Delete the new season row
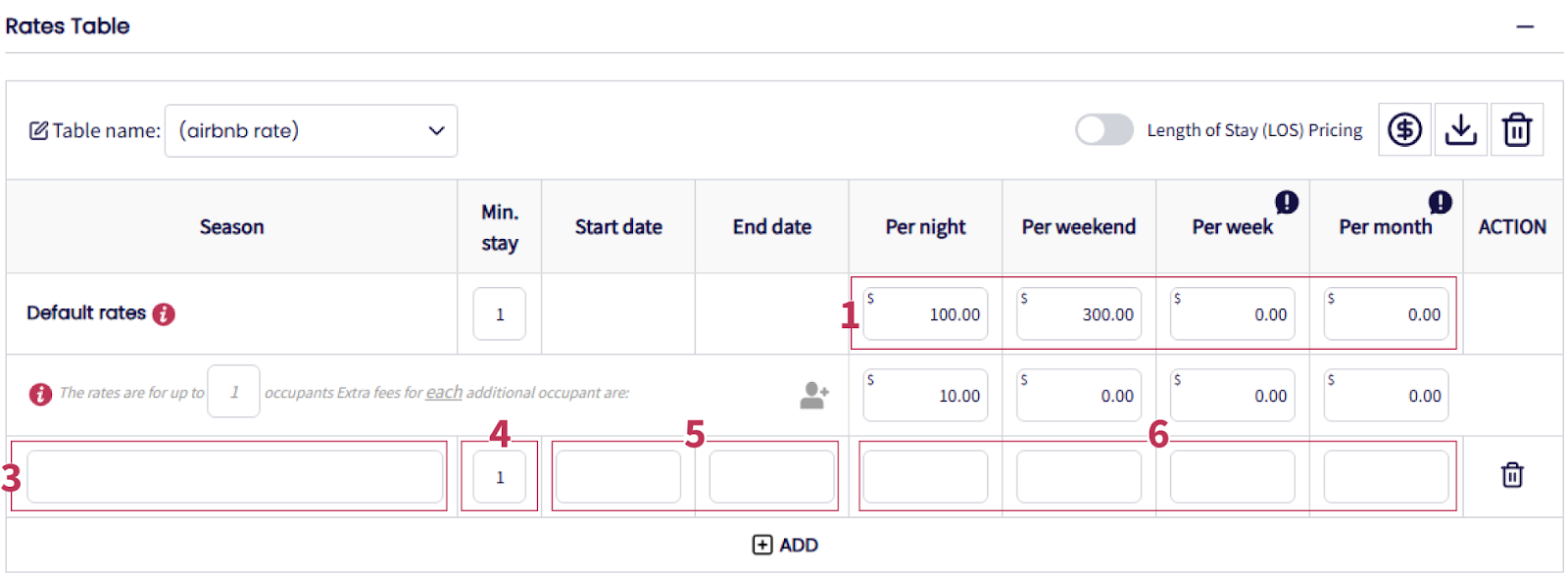Screen dimensions: 1568x574 point(1512,475)
